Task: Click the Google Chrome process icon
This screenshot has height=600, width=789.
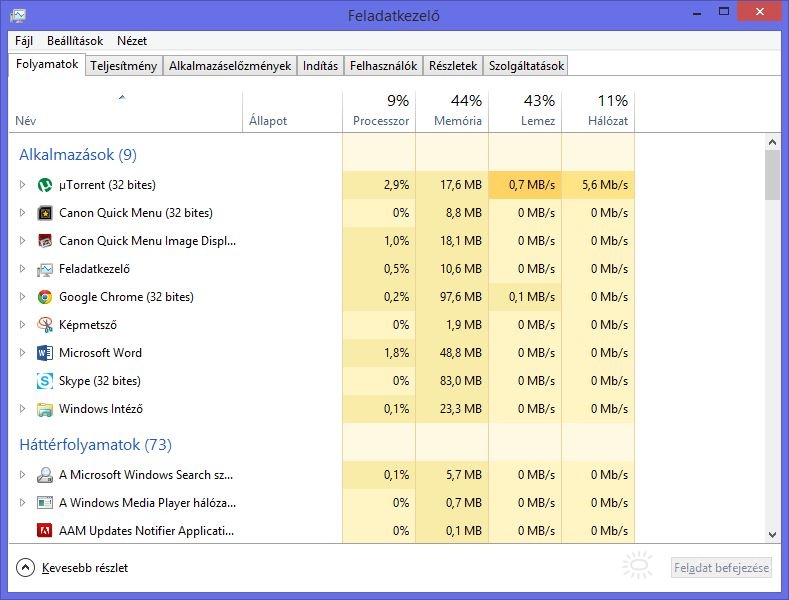Action: pos(45,297)
